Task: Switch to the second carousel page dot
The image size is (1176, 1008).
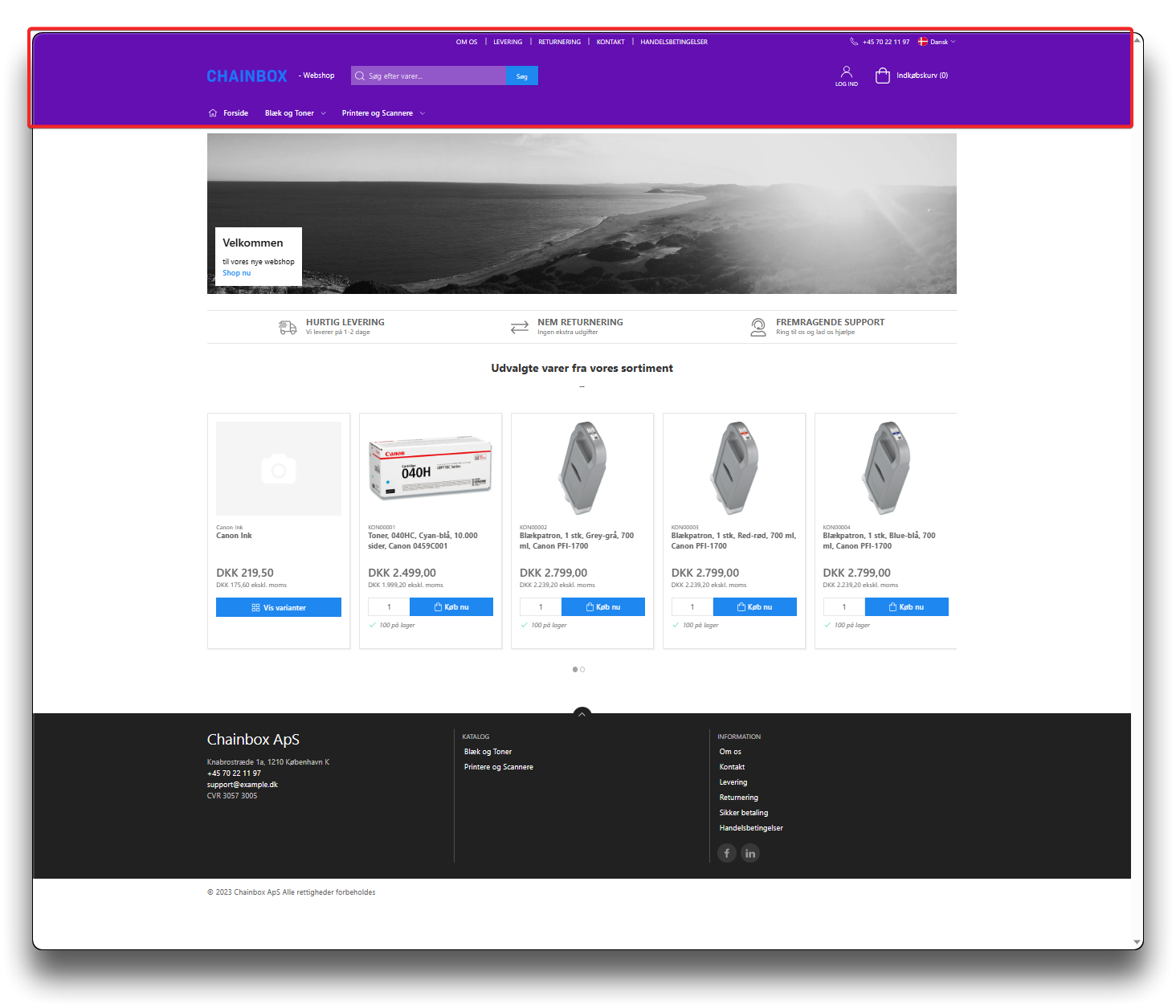Action: [582, 669]
